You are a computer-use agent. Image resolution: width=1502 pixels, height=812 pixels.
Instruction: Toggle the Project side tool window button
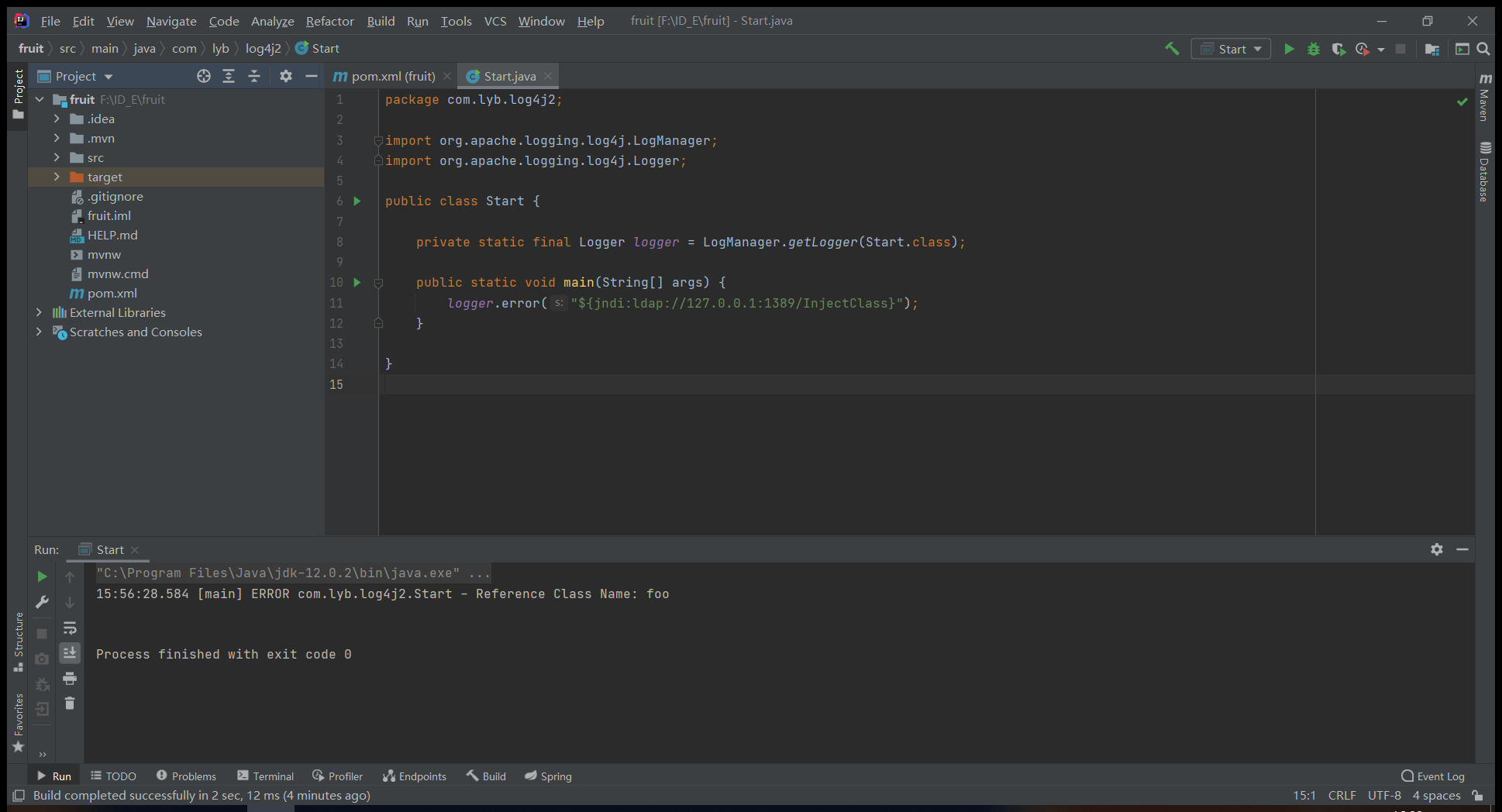[x=19, y=95]
